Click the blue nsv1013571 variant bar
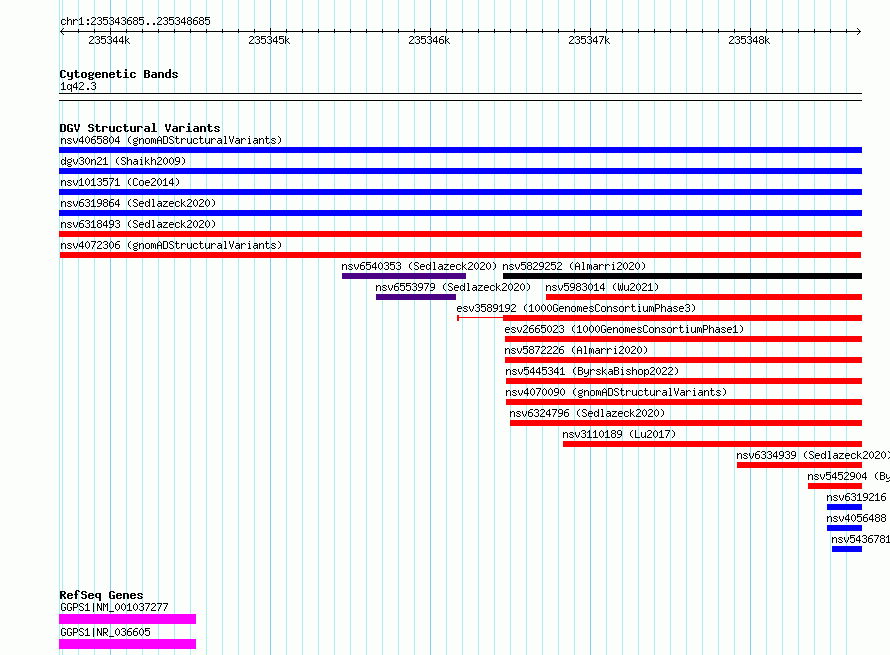 (460, 192)
